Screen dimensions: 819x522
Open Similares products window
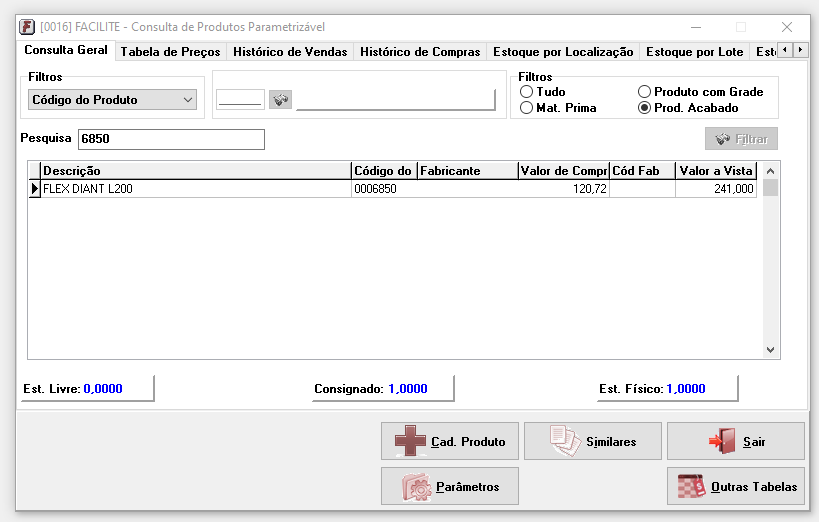(593, 441)
